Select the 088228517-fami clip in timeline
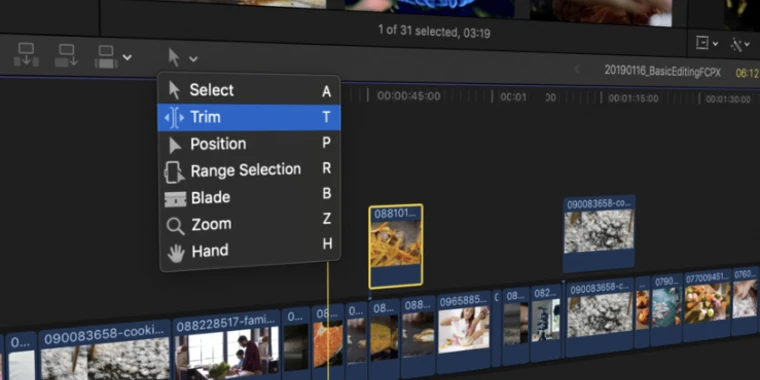The width and height of the screenshot is (760, 380). [226, 345]
